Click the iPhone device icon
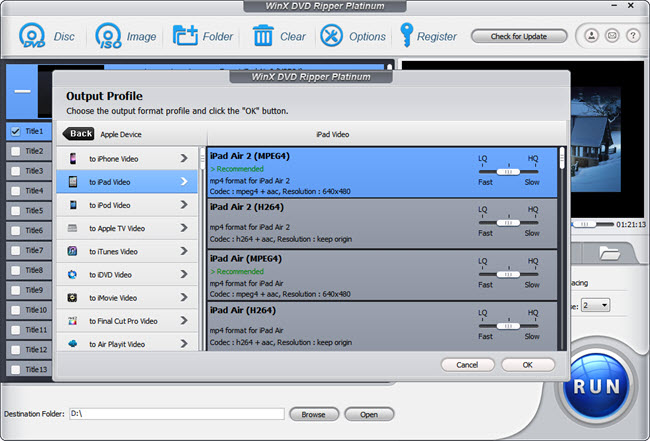 click(x=73, y=158)
